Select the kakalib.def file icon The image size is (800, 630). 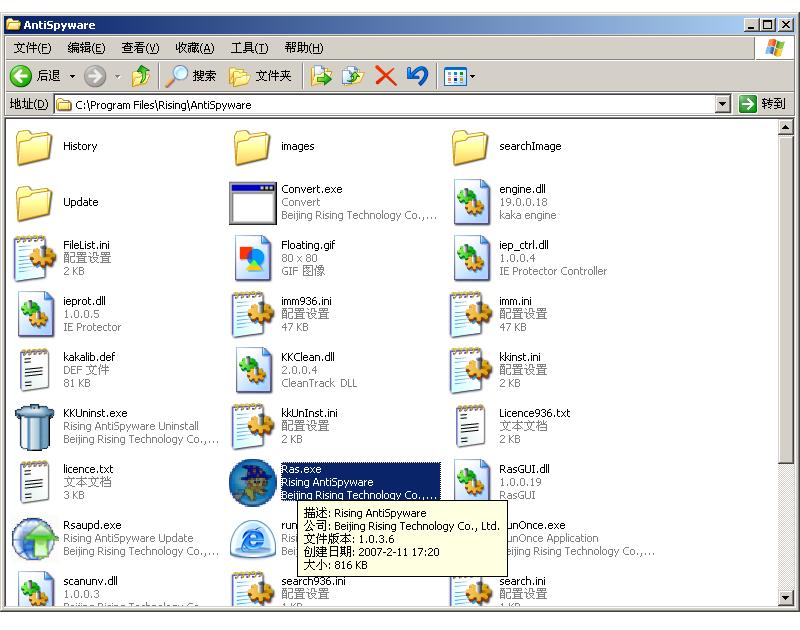point(34,370)
